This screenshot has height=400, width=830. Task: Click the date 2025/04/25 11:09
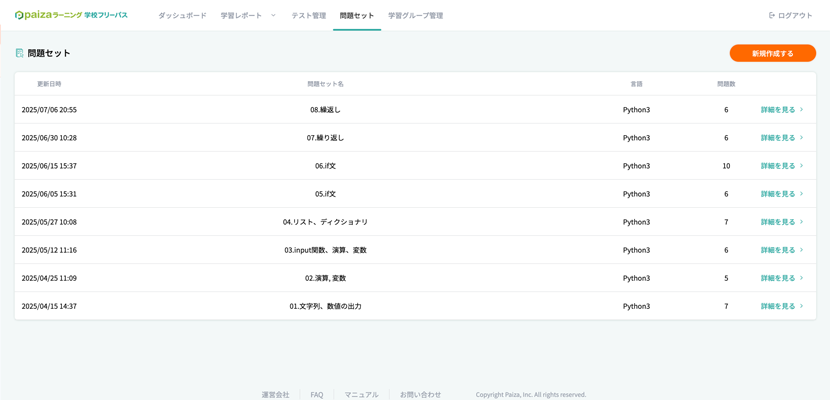[x=49, y=278]
